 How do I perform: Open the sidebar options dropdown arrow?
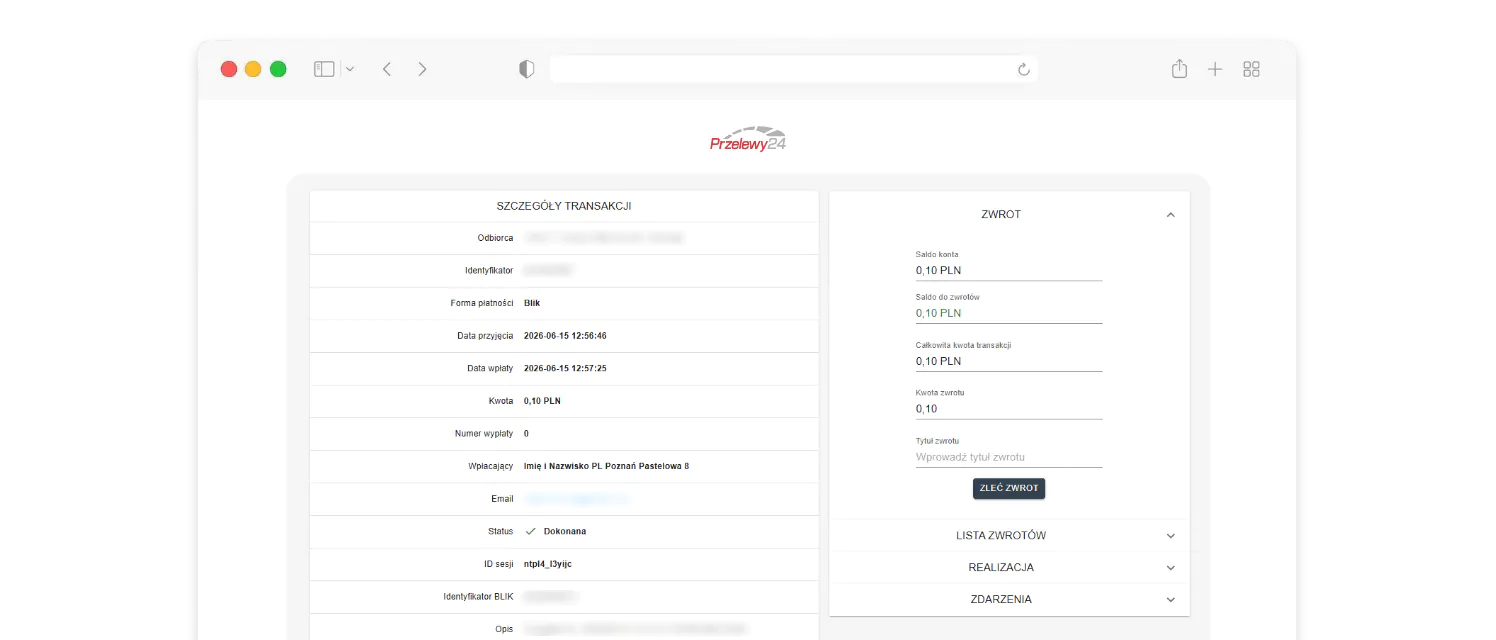pyautogui.click(x=349, y=69)
